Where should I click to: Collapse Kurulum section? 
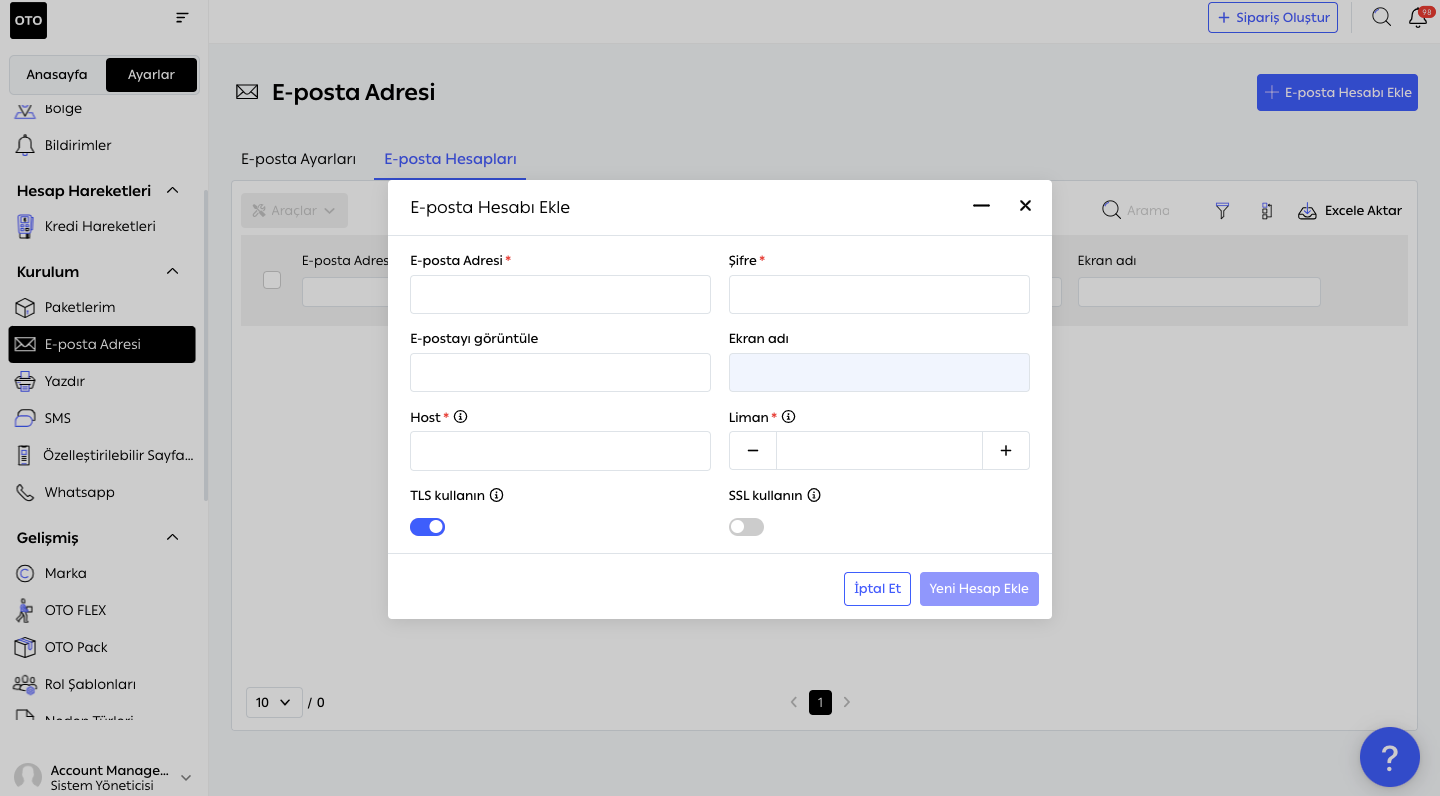point(172,271)
